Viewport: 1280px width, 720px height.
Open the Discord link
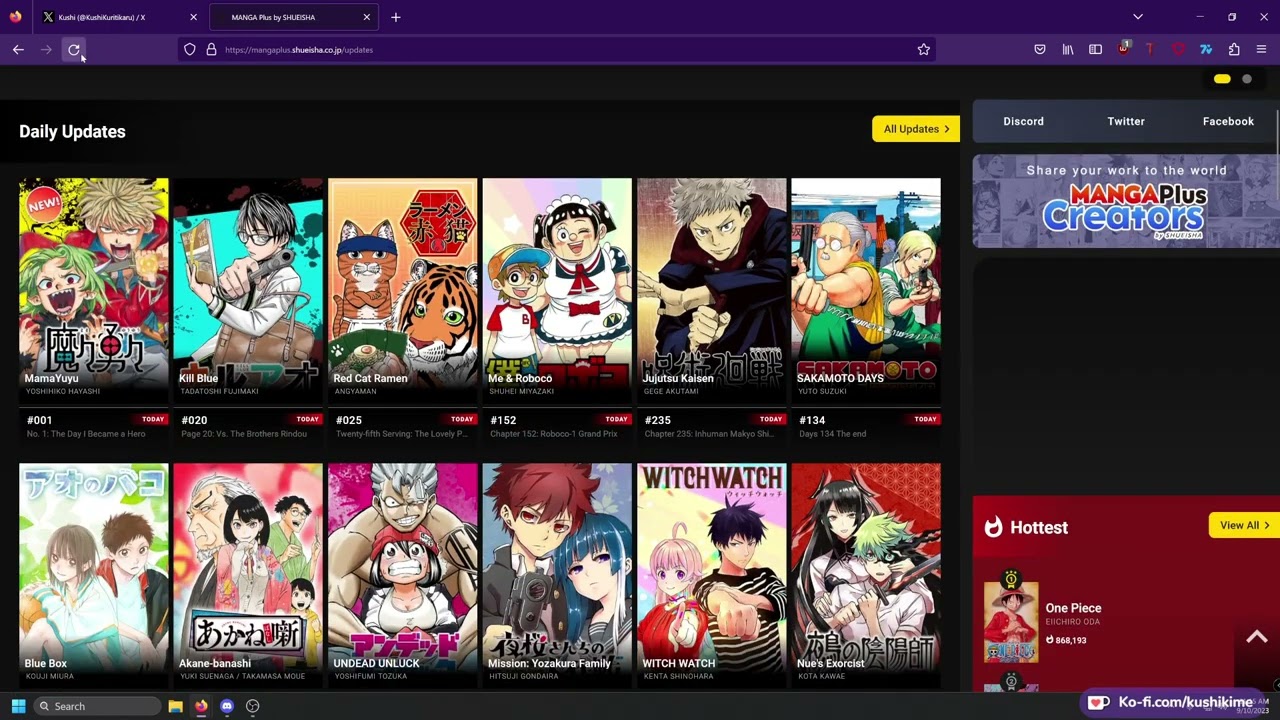1023,121
